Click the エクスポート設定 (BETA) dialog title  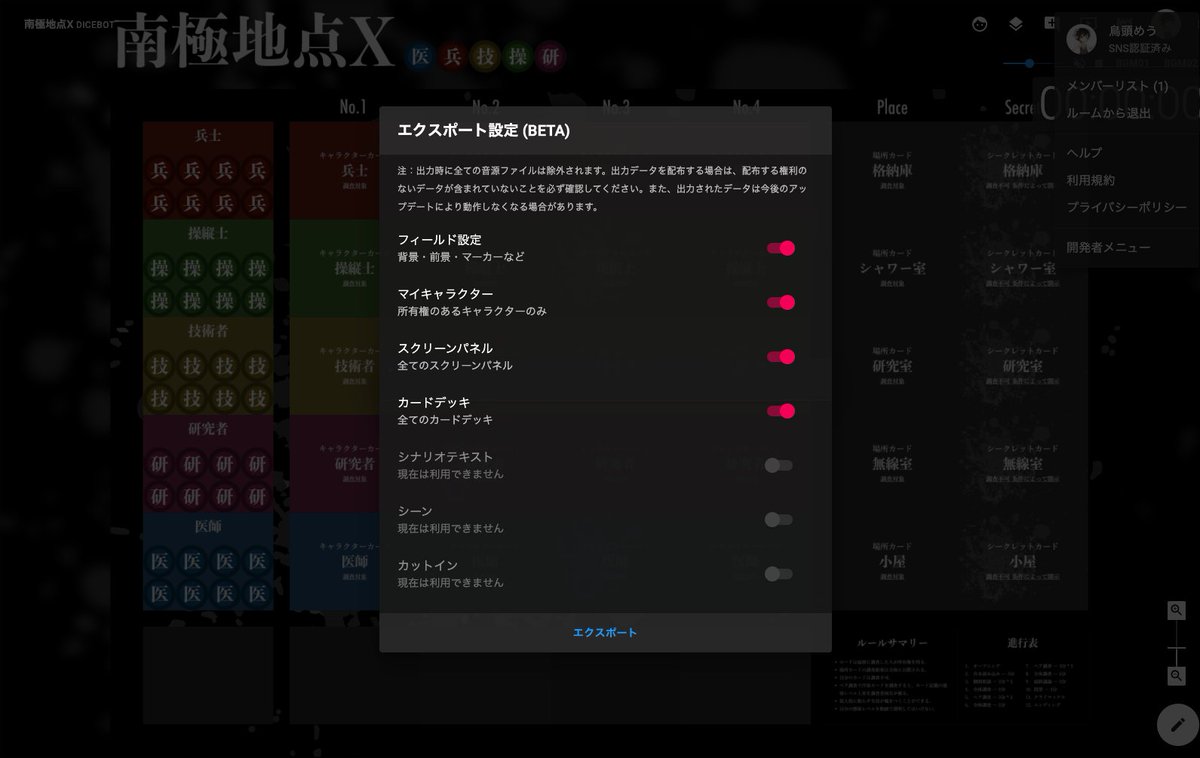click(x=484, y=130)
